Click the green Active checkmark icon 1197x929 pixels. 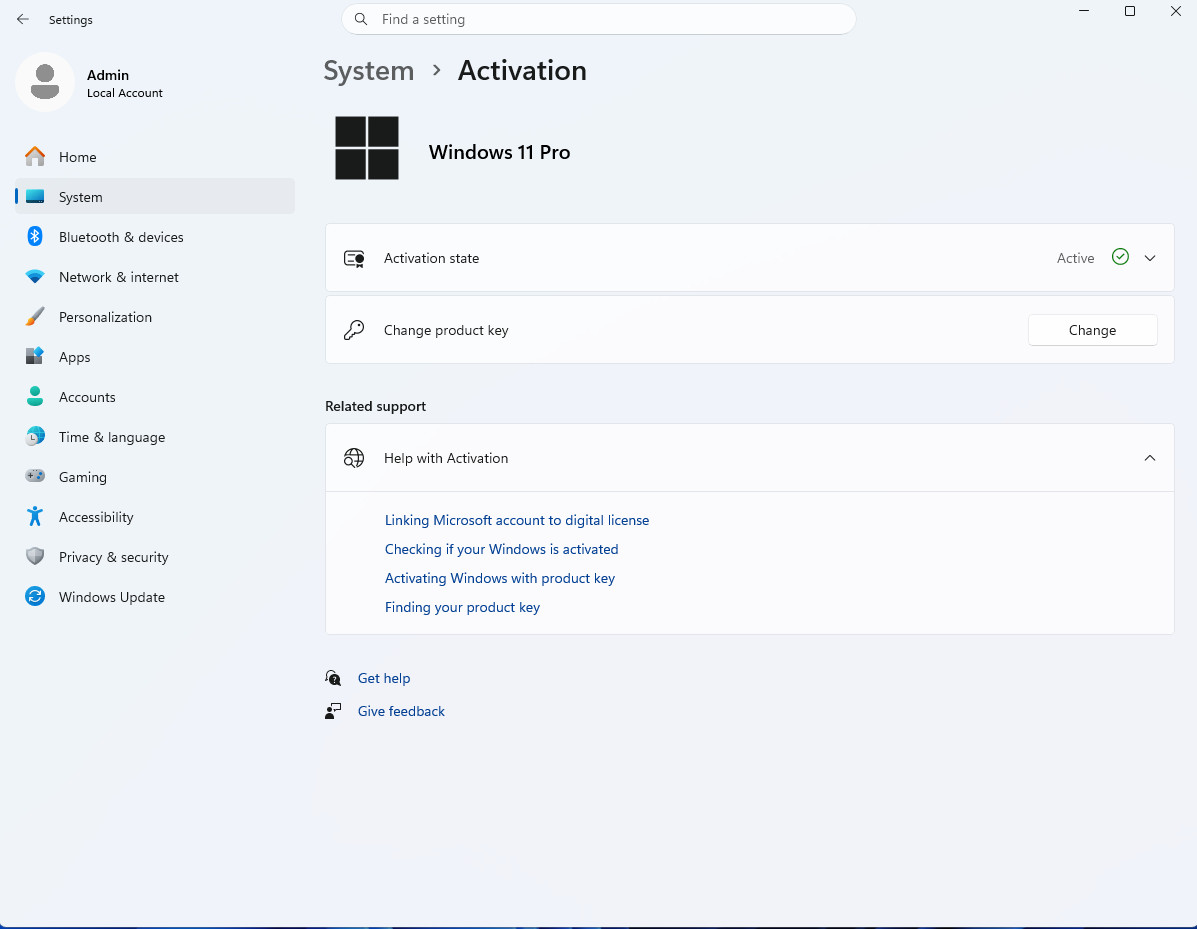coord(1120,257)
